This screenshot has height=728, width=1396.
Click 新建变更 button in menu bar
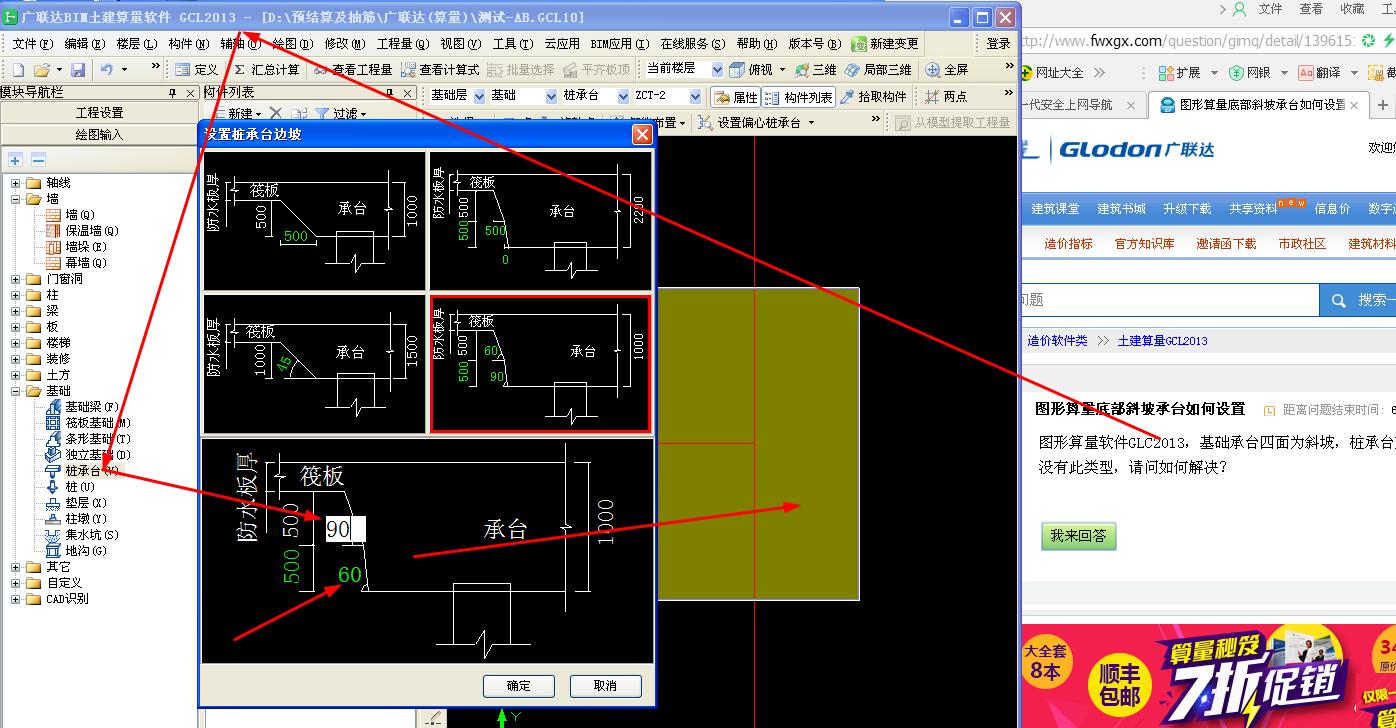pos(885,44)
